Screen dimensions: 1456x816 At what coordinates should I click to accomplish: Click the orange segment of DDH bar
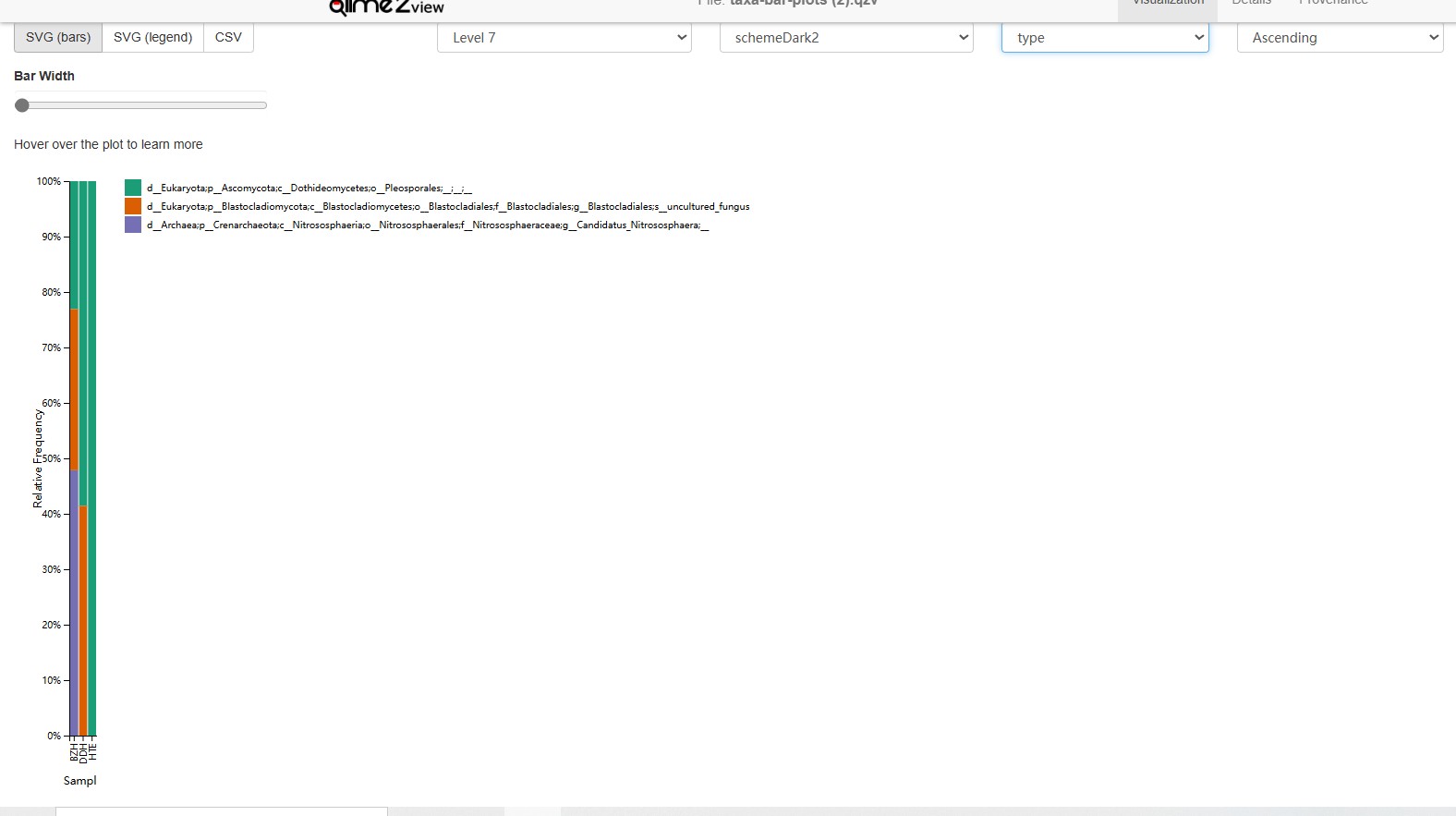(x=83, y=619)
